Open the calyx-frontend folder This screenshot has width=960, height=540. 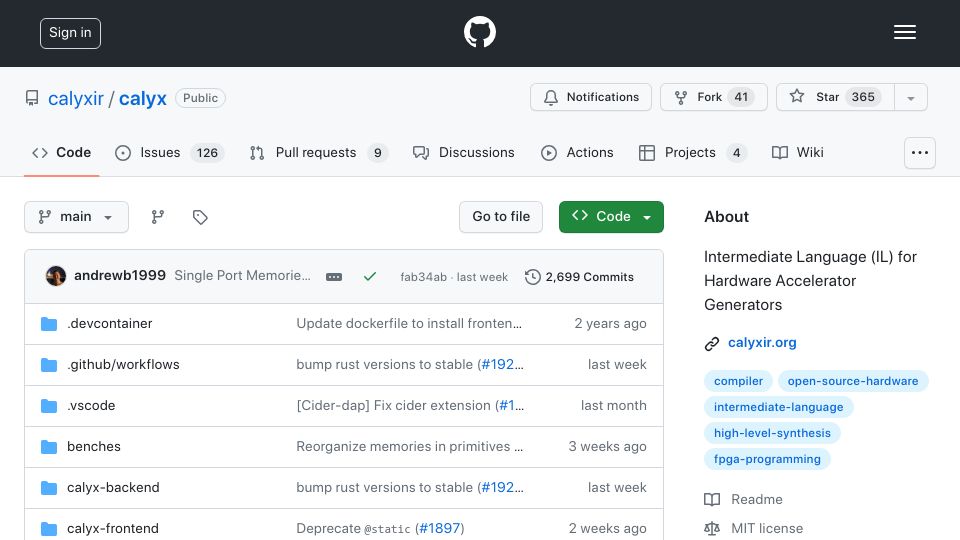pyautogui.click(x=113, y=528)
